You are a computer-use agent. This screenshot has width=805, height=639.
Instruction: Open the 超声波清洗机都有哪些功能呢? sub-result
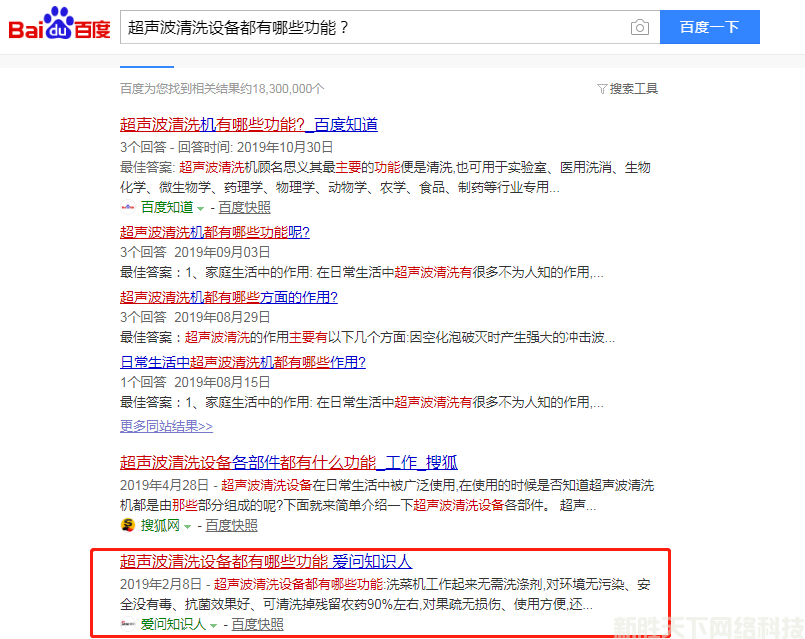tap(214, 232)
